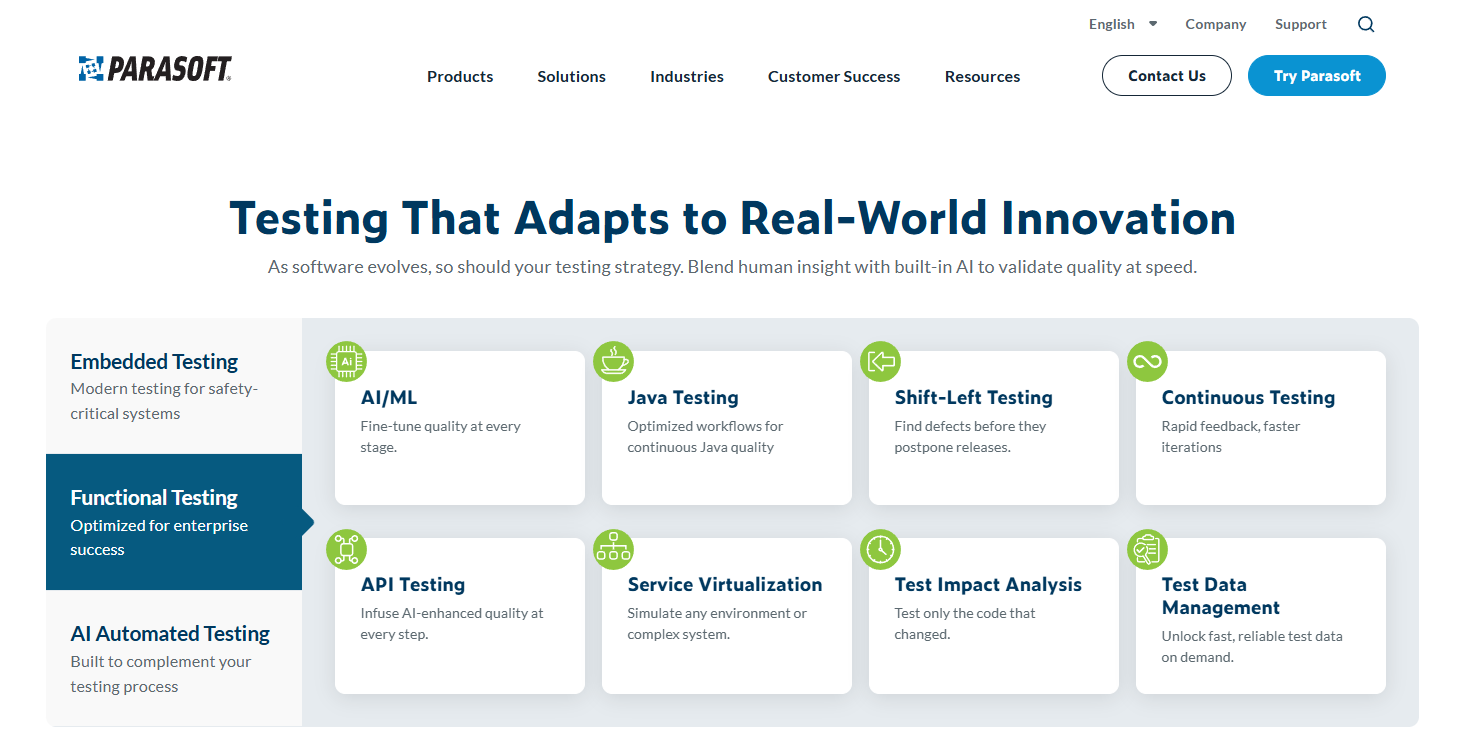Click 'Optimized for enterprise success' text
Viewport: 1458px width, 747px height.
coord(159,537)
